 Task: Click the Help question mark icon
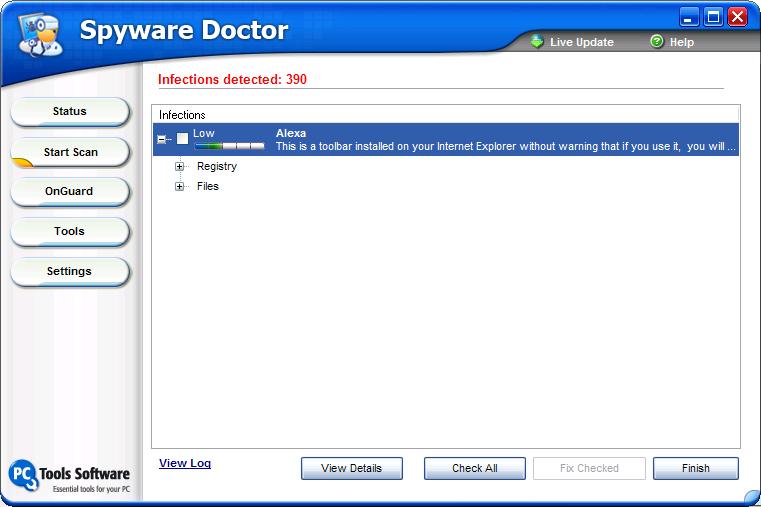[657, 42]
